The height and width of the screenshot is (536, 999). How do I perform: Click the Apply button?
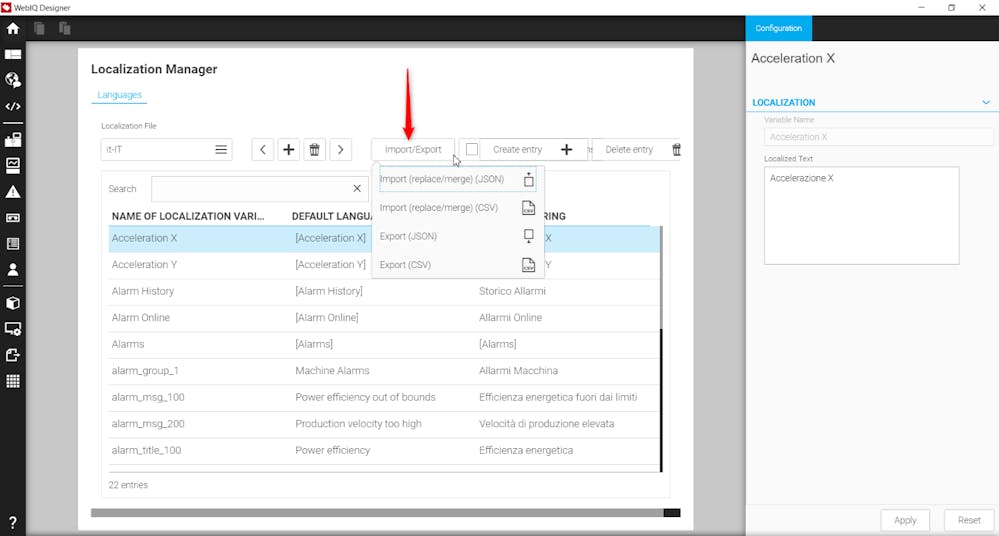click(905, 520)
